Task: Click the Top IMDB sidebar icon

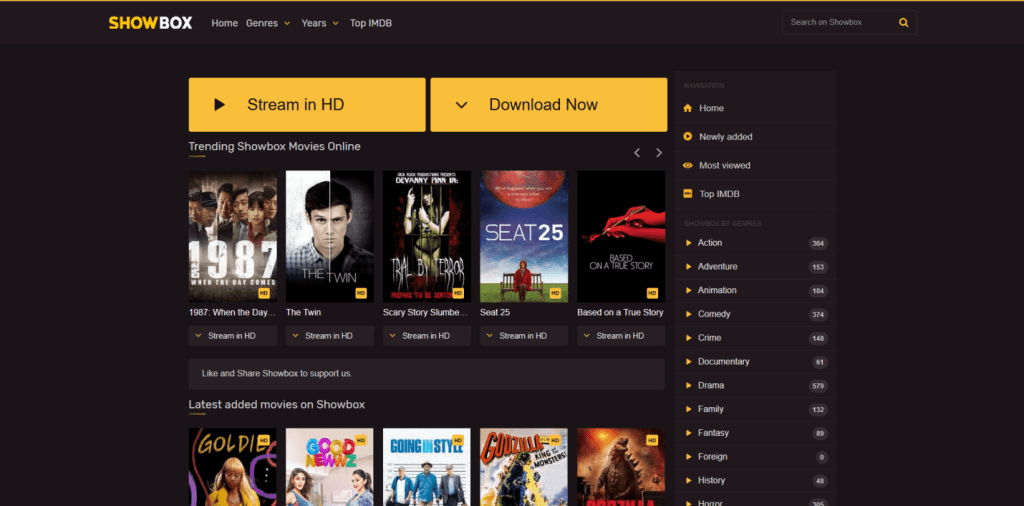Action: pos(687,194)
